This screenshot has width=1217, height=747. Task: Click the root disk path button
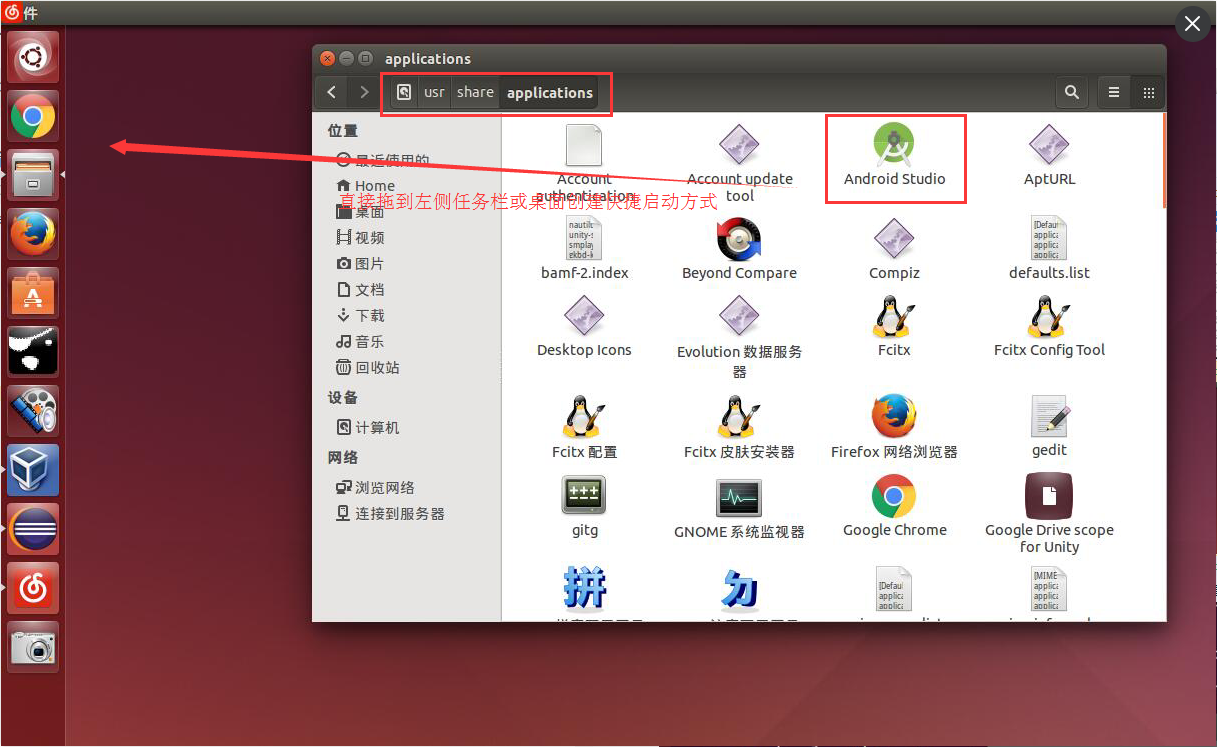coord(403,93)
